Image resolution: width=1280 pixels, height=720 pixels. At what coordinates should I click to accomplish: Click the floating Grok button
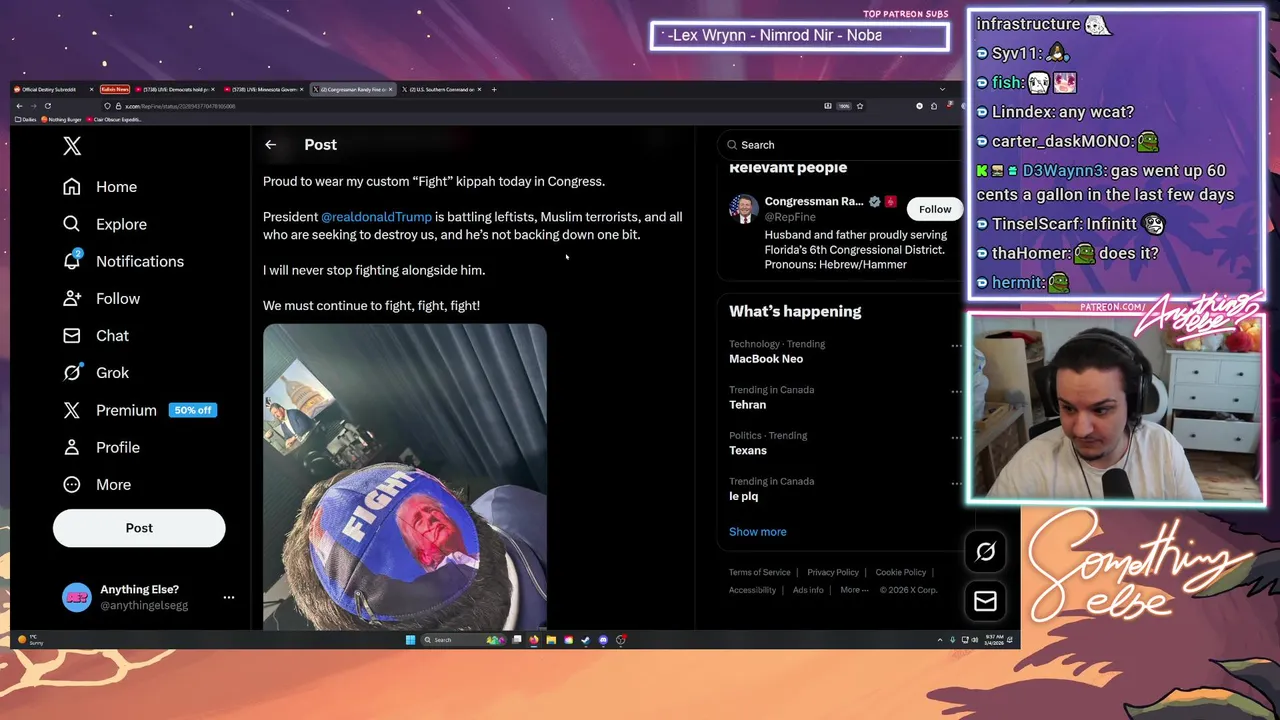pos(985,551)
